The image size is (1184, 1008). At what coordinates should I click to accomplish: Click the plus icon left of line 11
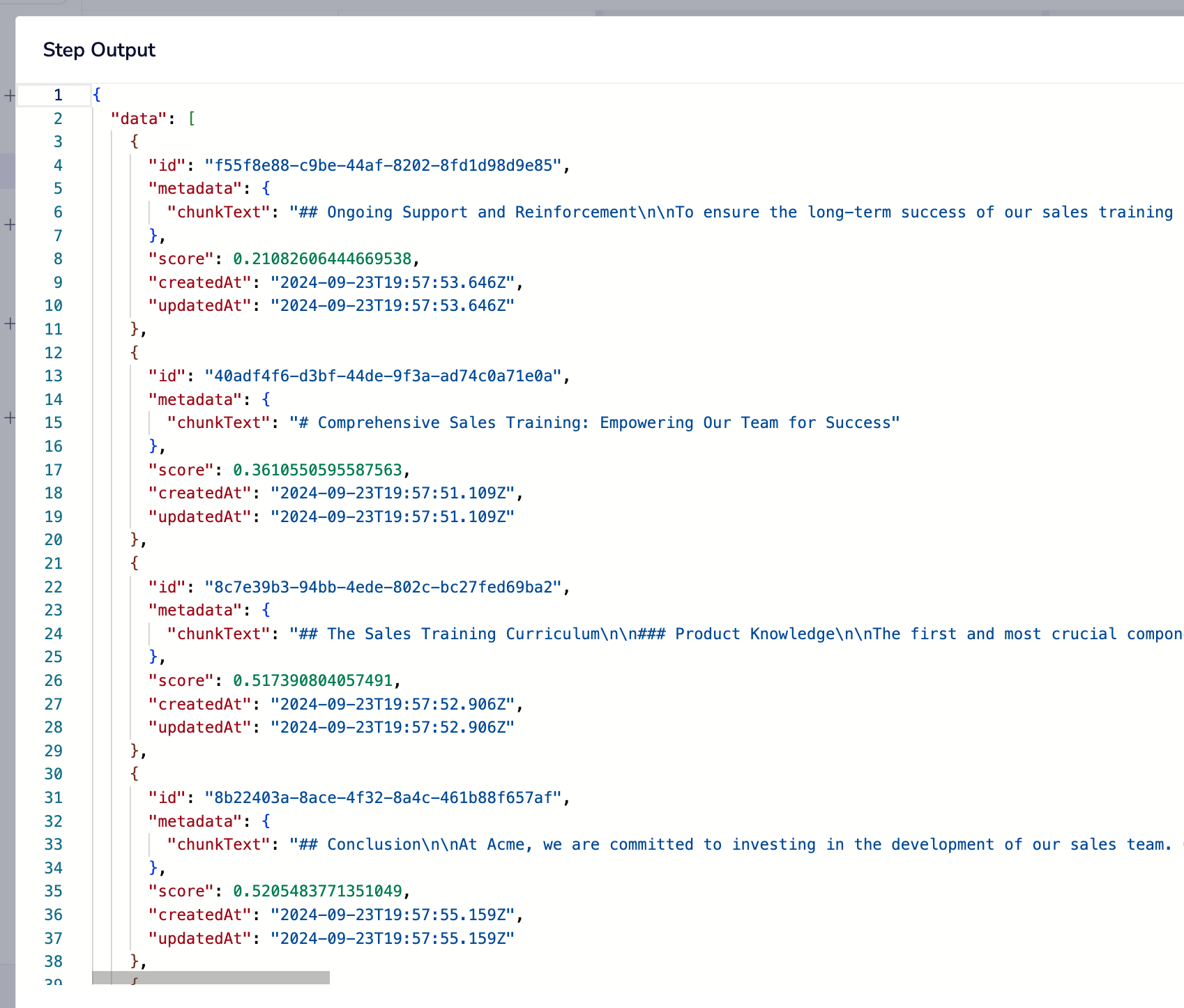(x=10, y=323)
